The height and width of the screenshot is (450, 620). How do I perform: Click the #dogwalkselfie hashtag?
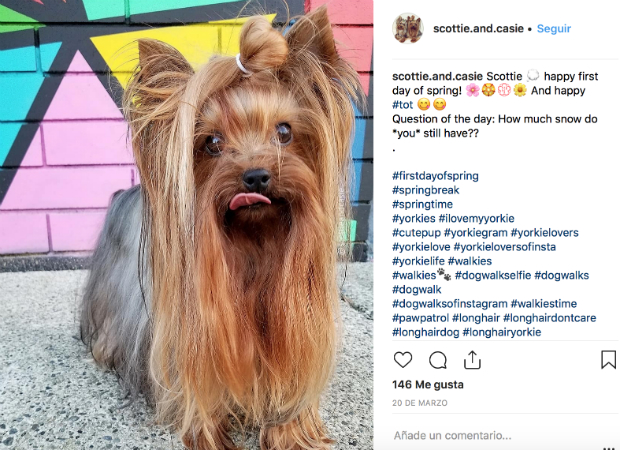(x=493, y=275)
